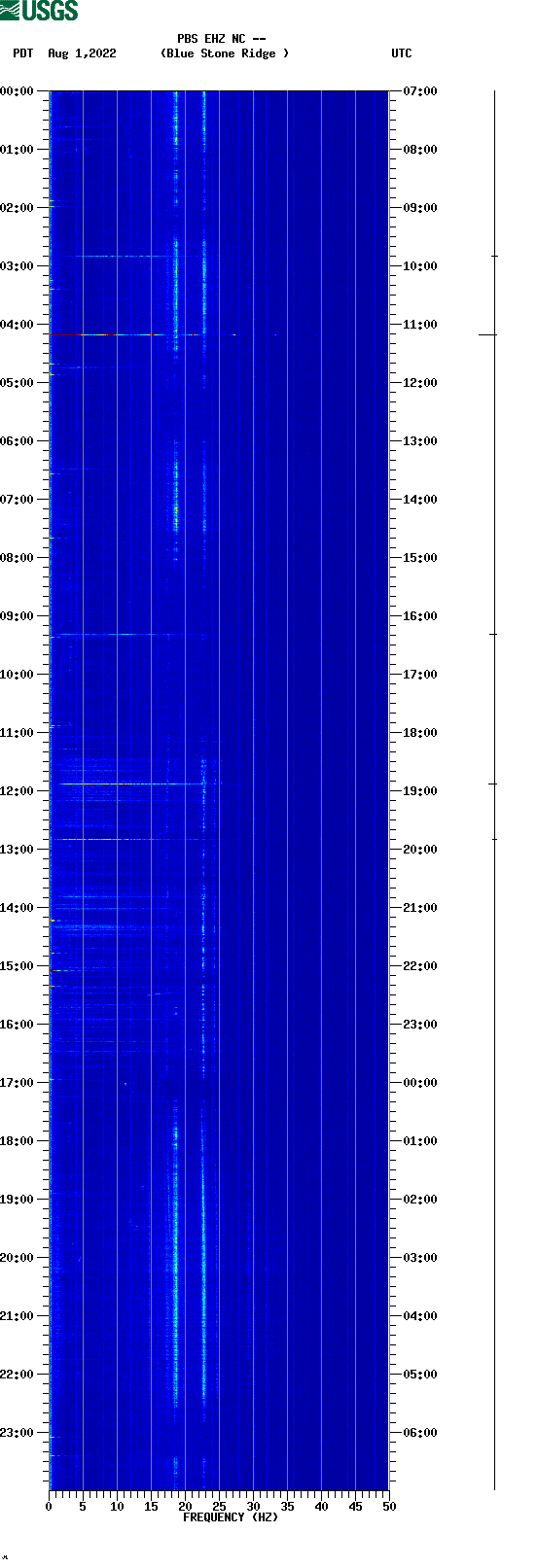Select the 'PBS EHZ NC --' station title
Viewport: 537px width, 1568px height.
(222, 39)
